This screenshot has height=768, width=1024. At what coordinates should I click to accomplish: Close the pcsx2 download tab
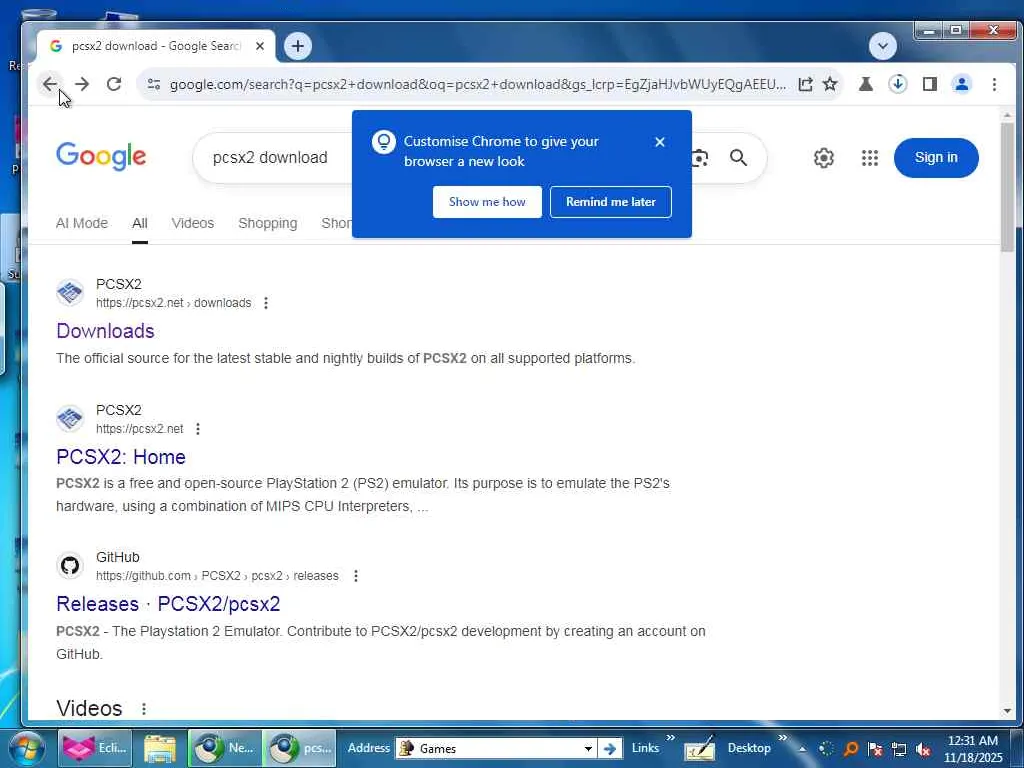[260, 46]
